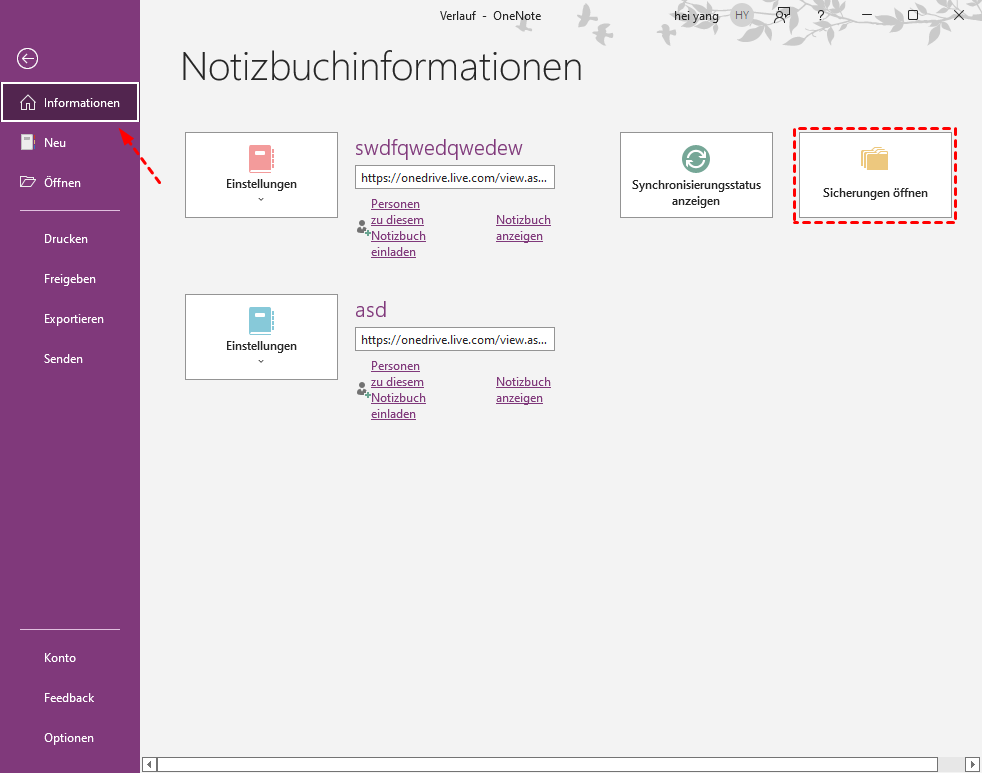Viewport: 982px width, 773px height.
Task: Close the OneNote window
Action: (959, 15)
